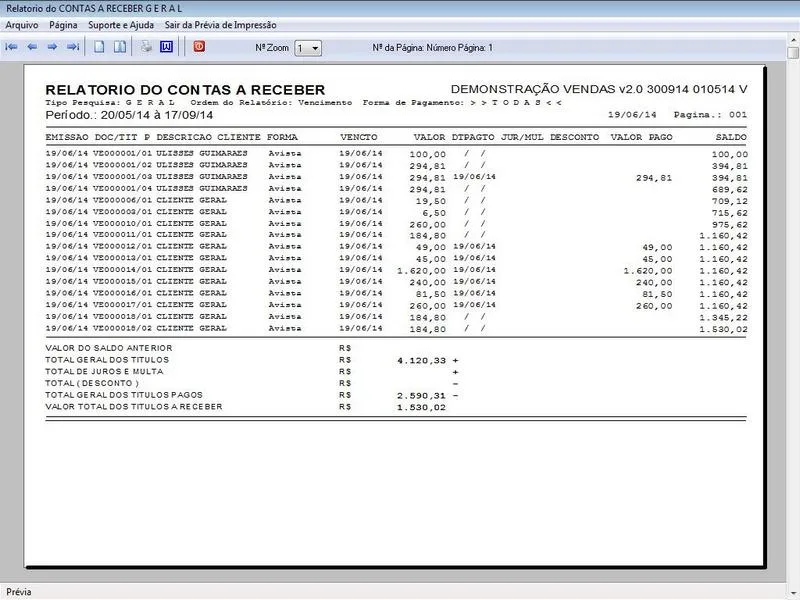Open the Suporte e Ajuda menu
800x600 pixels.
[x=120, y=24]
